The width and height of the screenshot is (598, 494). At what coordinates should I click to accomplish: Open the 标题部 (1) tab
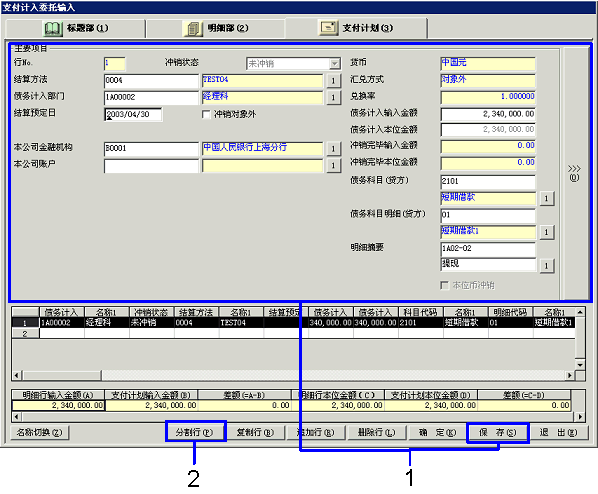pos(76,28)
